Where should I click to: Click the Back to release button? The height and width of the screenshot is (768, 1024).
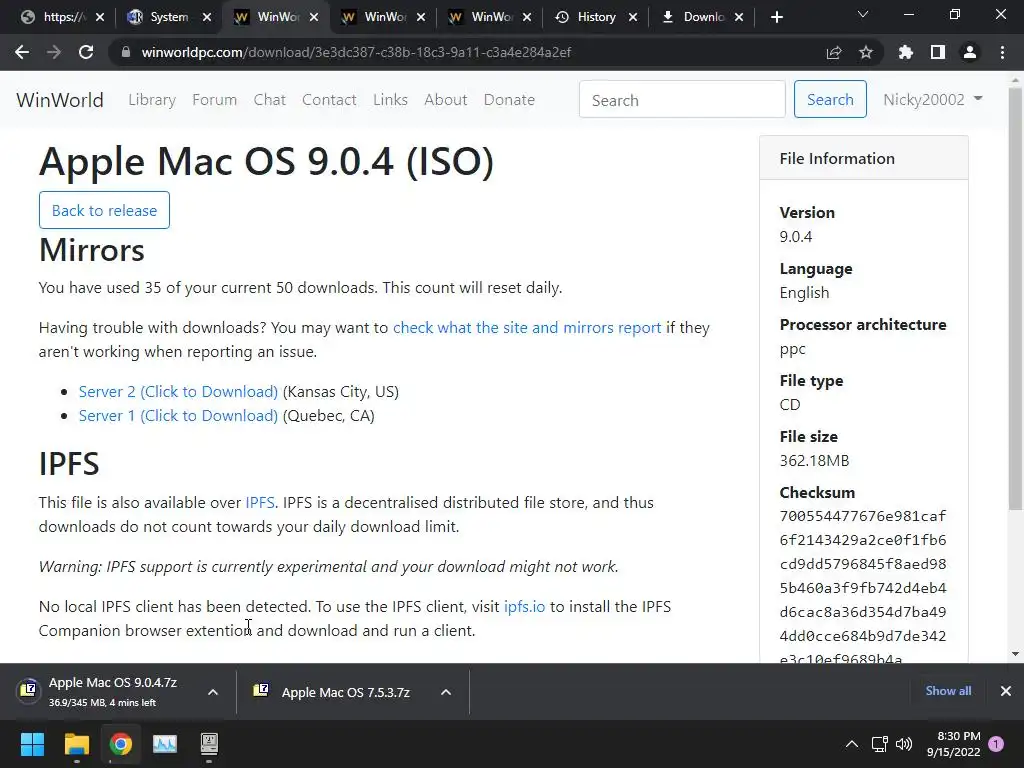[x=104, y=210]
